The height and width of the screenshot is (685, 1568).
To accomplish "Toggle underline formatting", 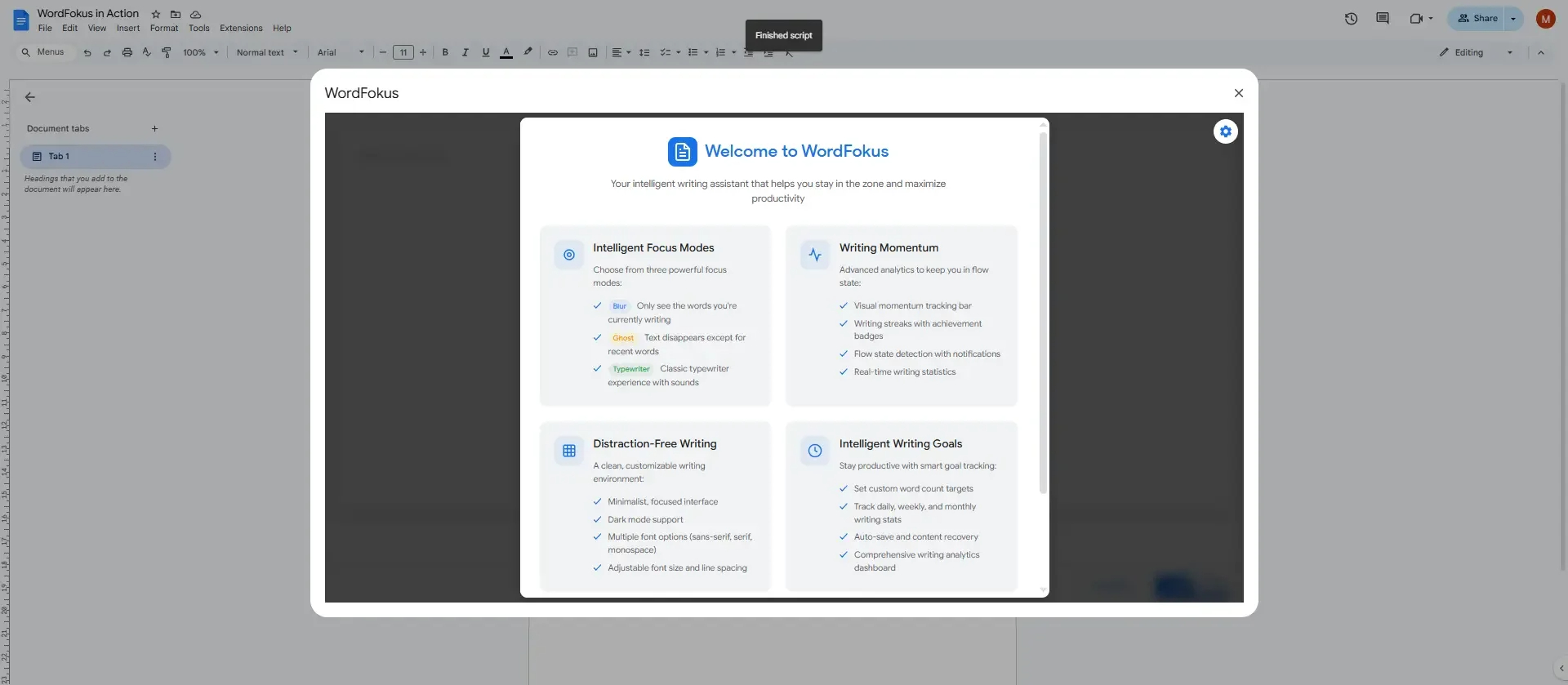I will pos(486,52).
